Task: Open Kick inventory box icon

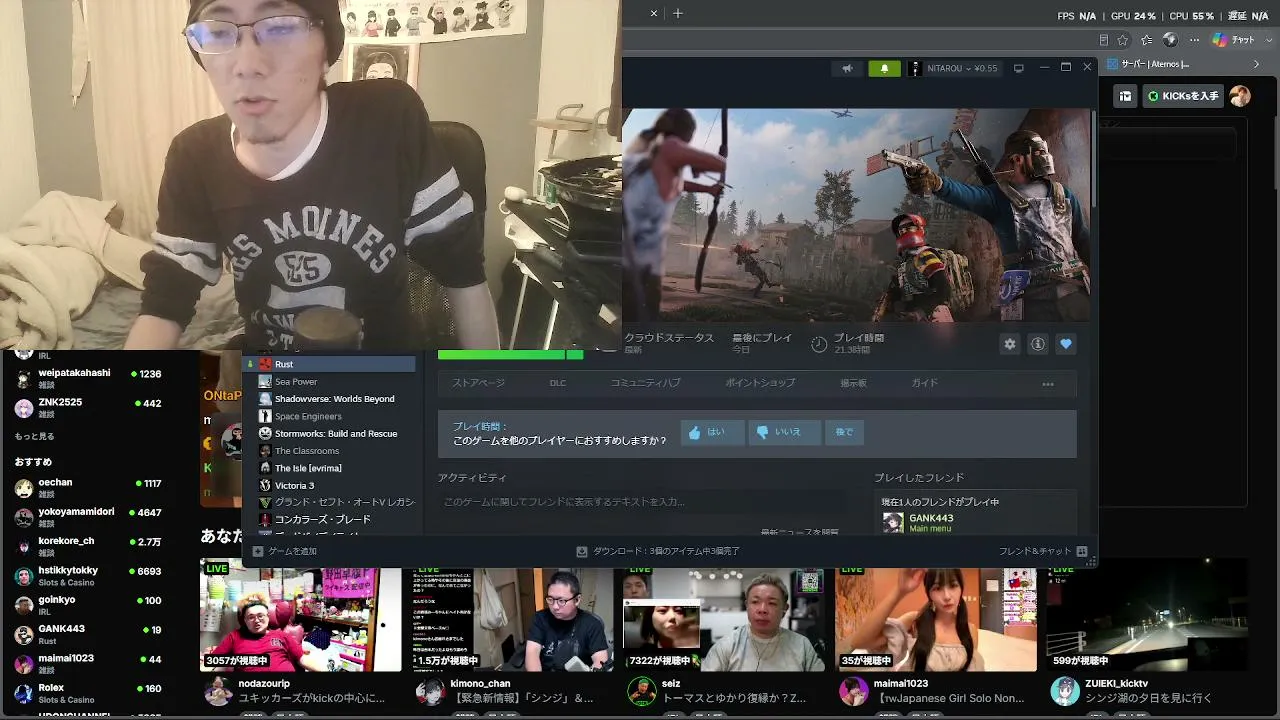Action: pos(1125,96)
